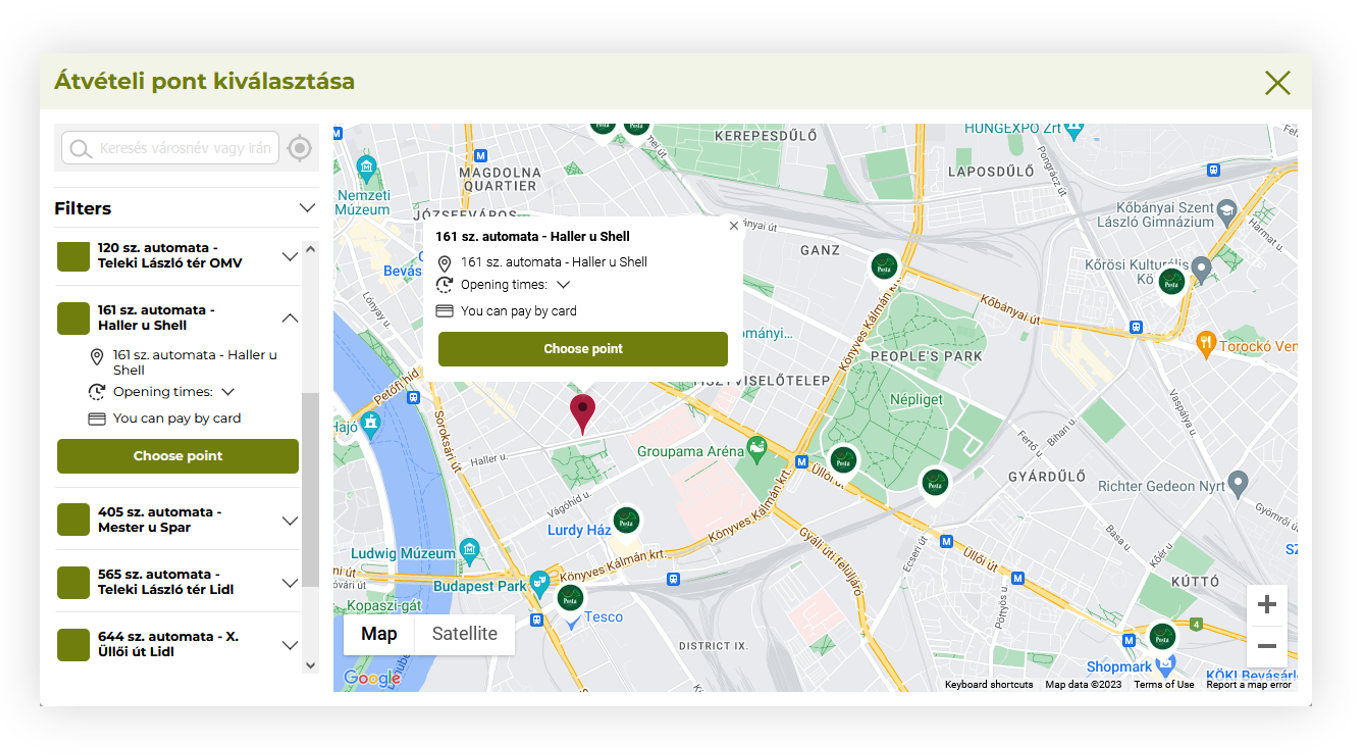
Task: Click metro M icon by Népliget
Action: click(801, 462)
